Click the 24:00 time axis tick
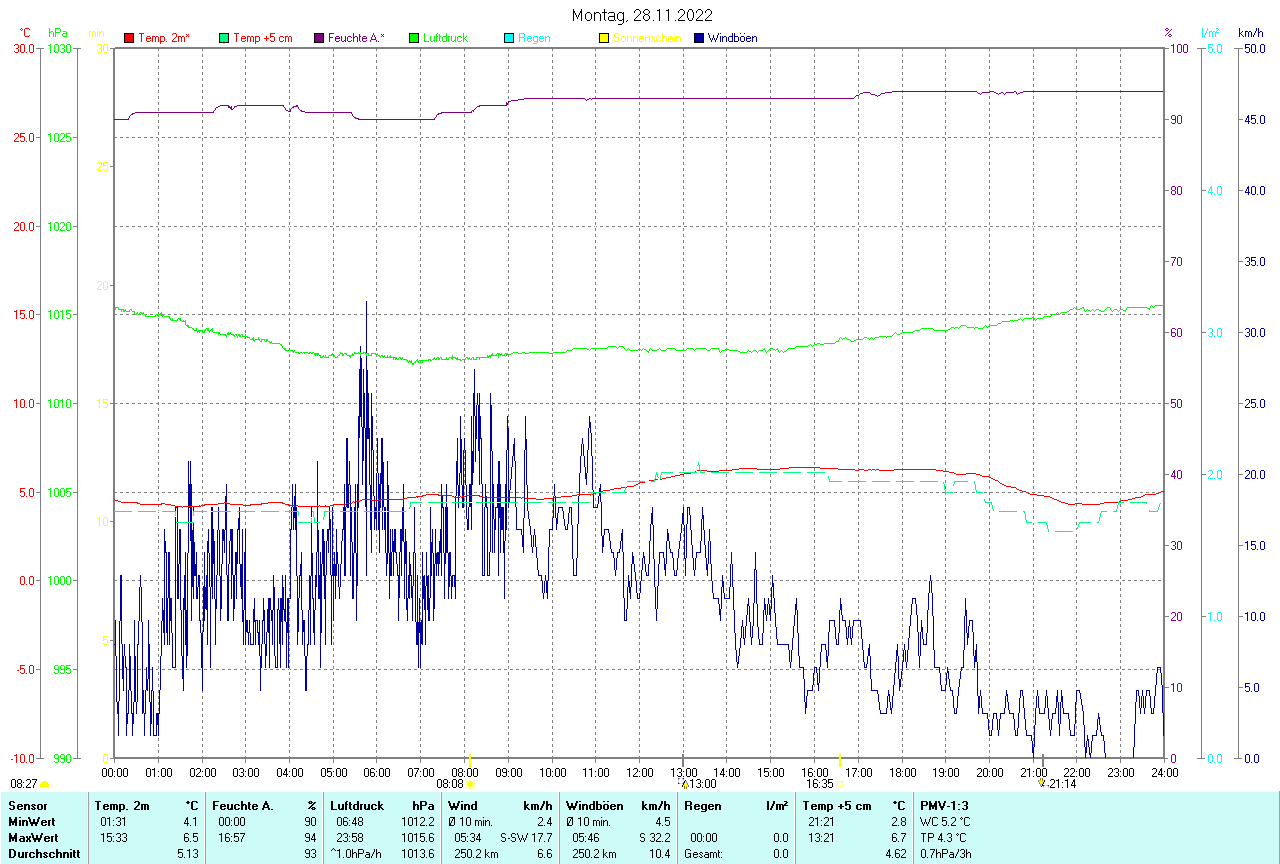Image resolution: width=1280 pixels, height=864 pixels. pos(1164,772)
